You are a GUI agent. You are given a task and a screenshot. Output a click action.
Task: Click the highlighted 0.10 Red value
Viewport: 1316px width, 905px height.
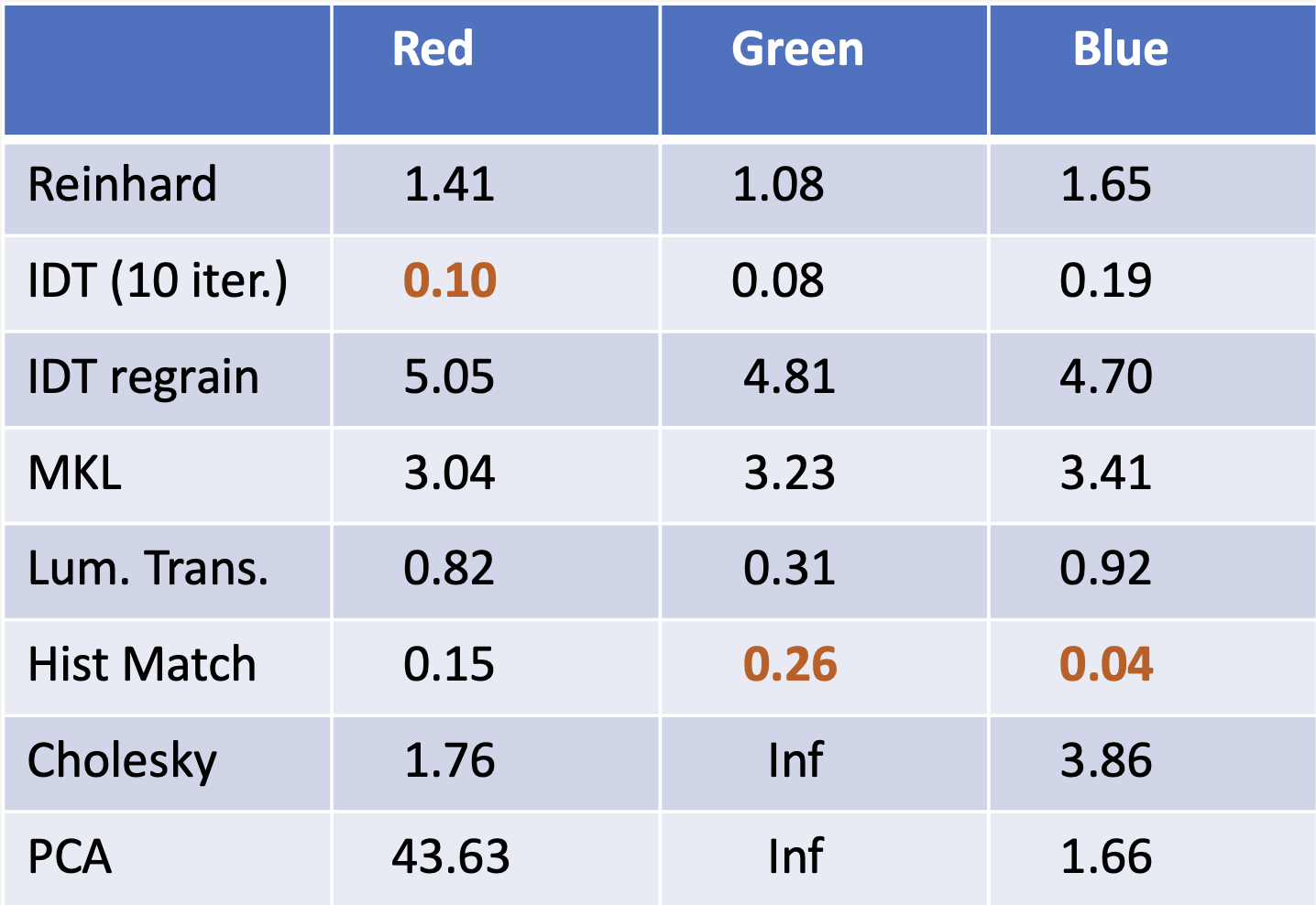pyautogui.click(x=450, y=280)
